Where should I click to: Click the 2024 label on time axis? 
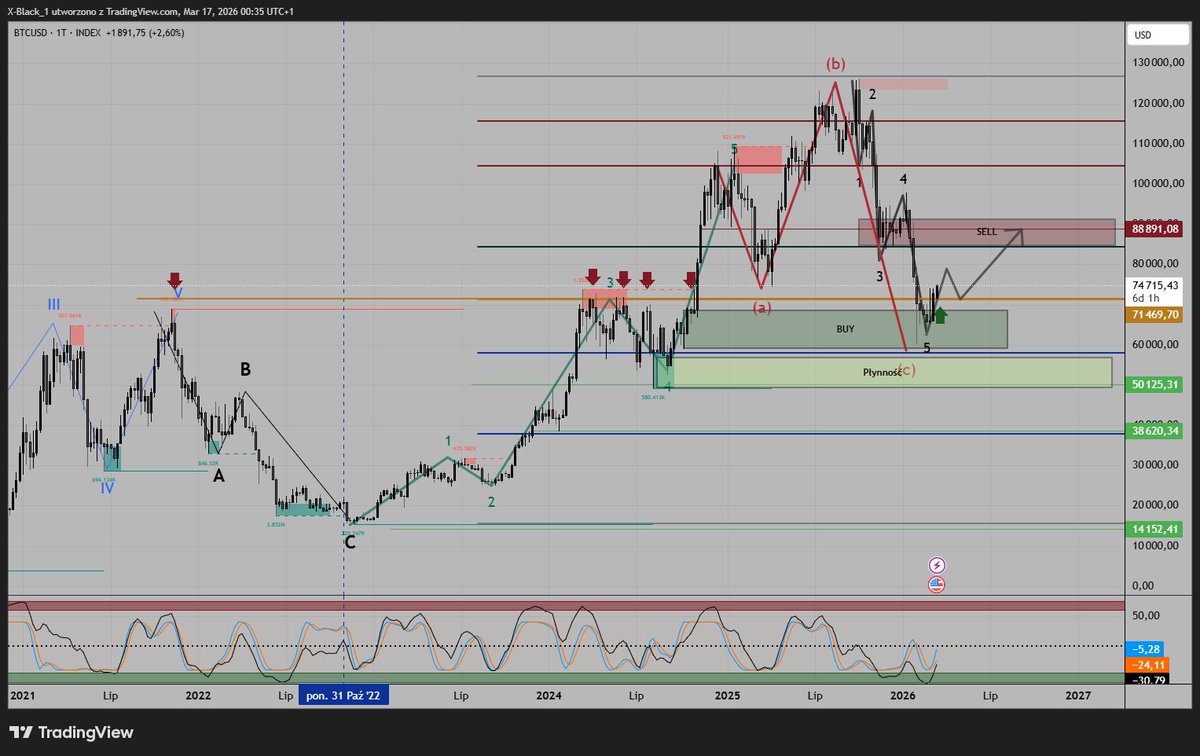(549, 695)
